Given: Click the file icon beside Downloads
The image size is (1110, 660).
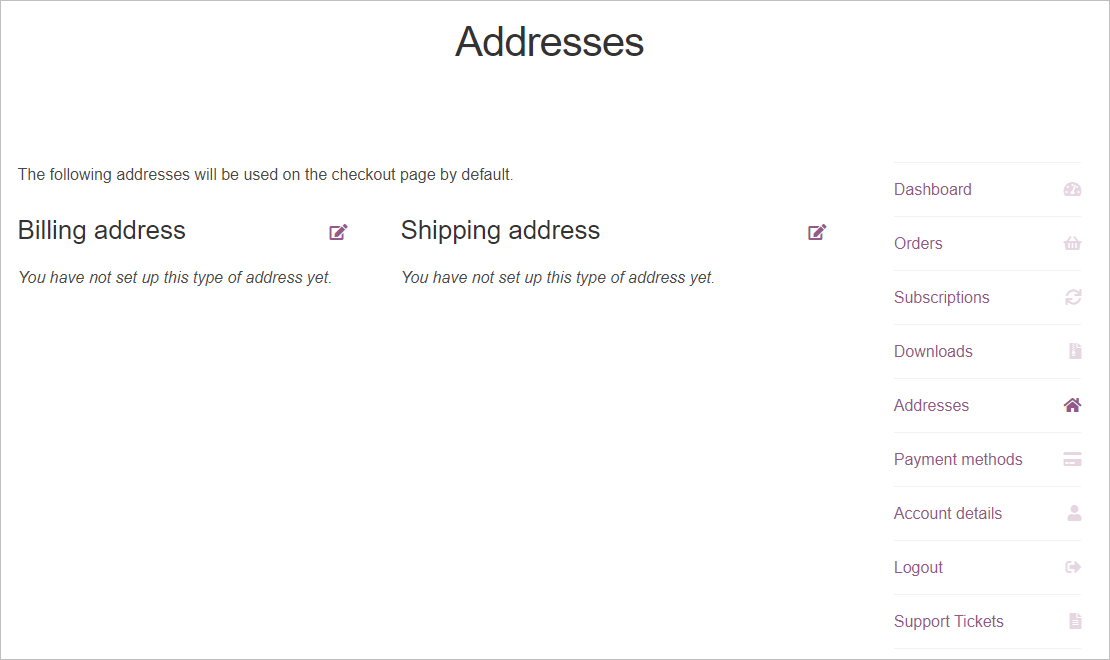Looking at the screenshot, I should [1072, 351].
